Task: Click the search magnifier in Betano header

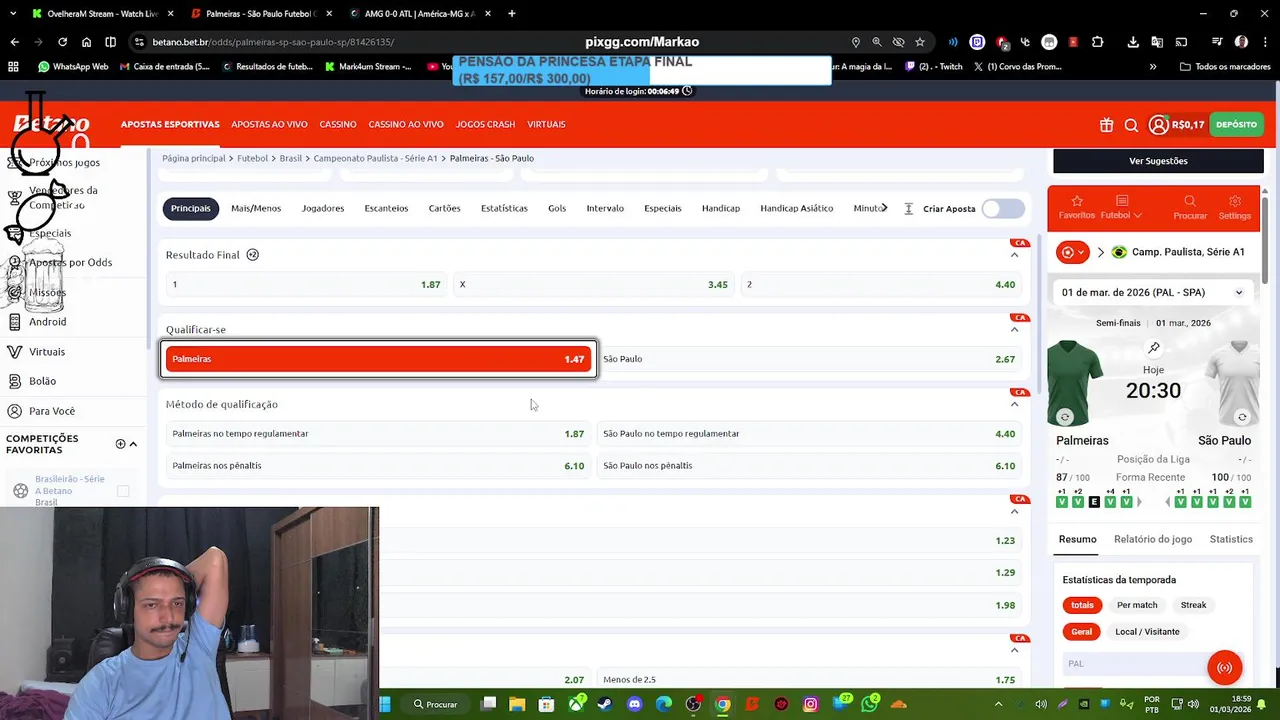Action: click(x=1131, y=125)
